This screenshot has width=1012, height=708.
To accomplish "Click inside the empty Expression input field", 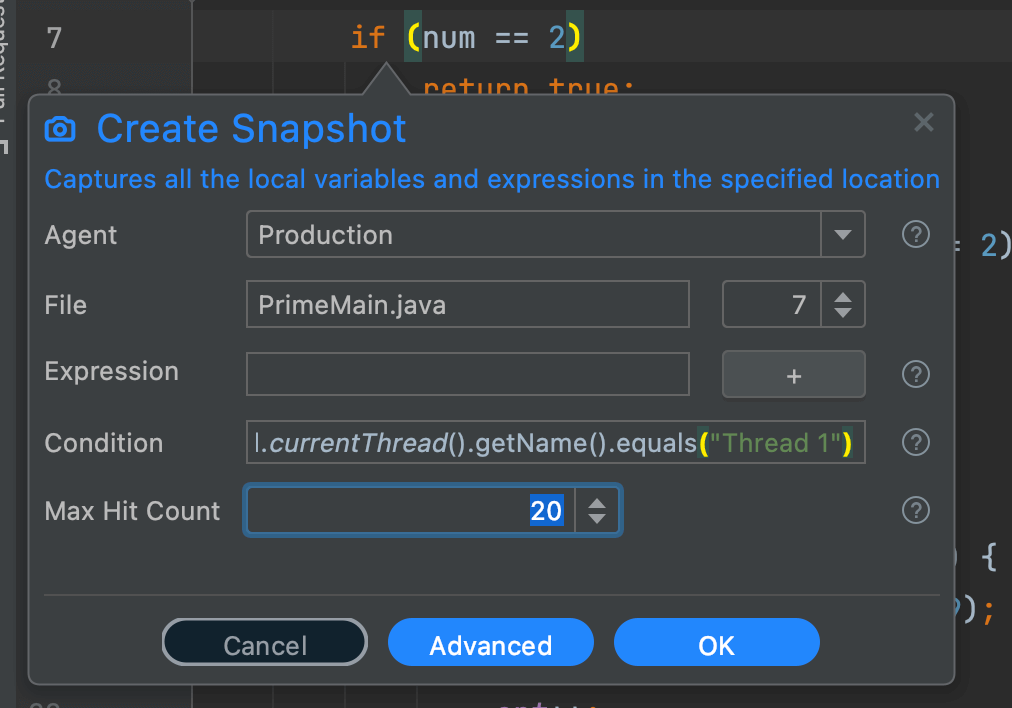I will click(x=467, y=374).
